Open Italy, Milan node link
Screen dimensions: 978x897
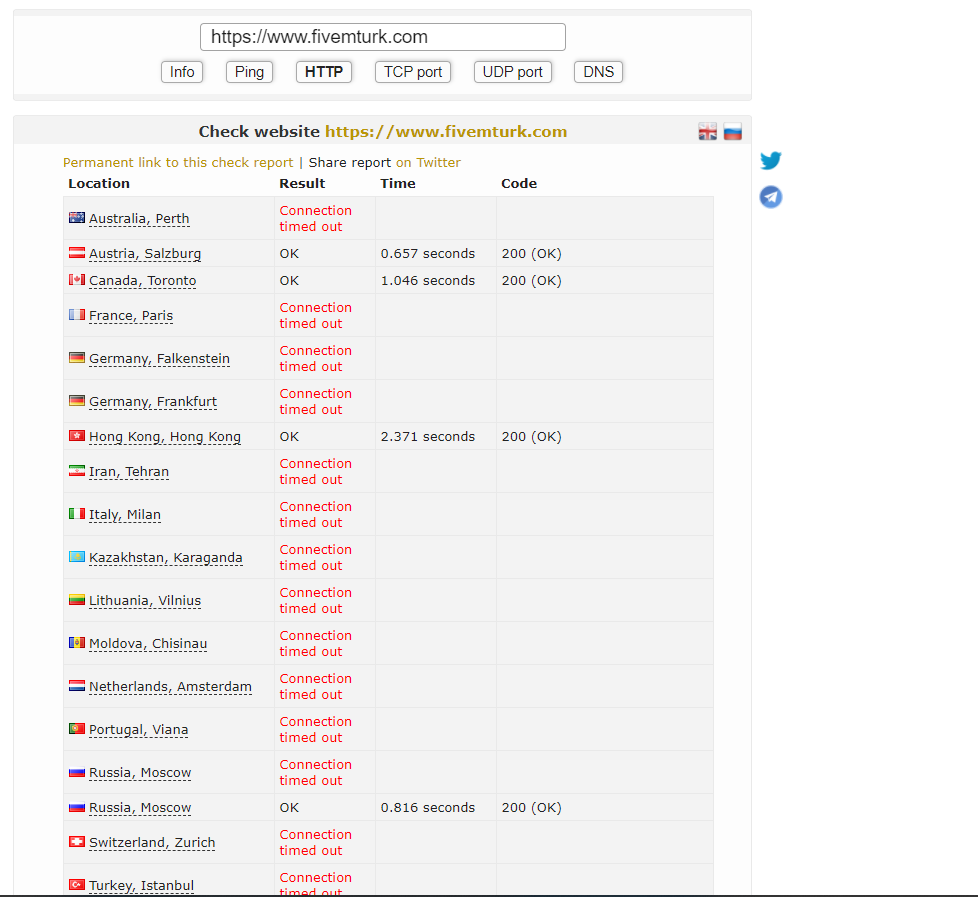click(125, 515)
